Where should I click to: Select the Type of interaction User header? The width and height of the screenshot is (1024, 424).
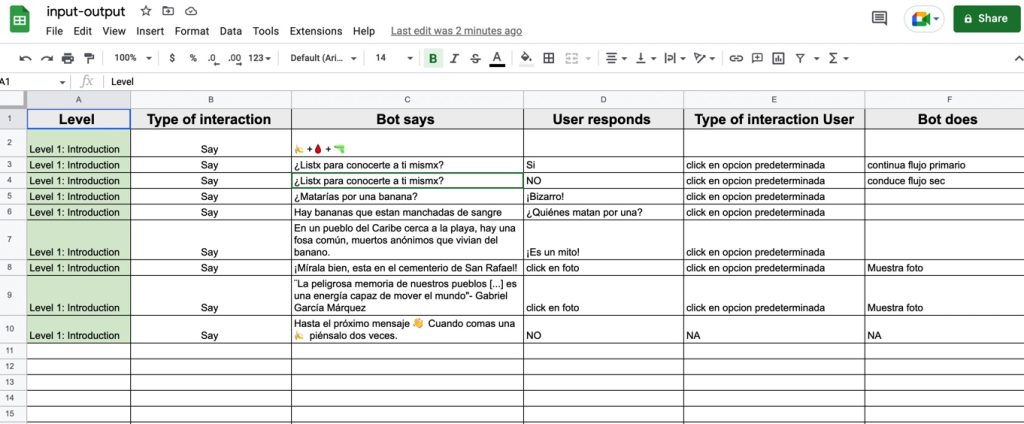pos(774,119)
